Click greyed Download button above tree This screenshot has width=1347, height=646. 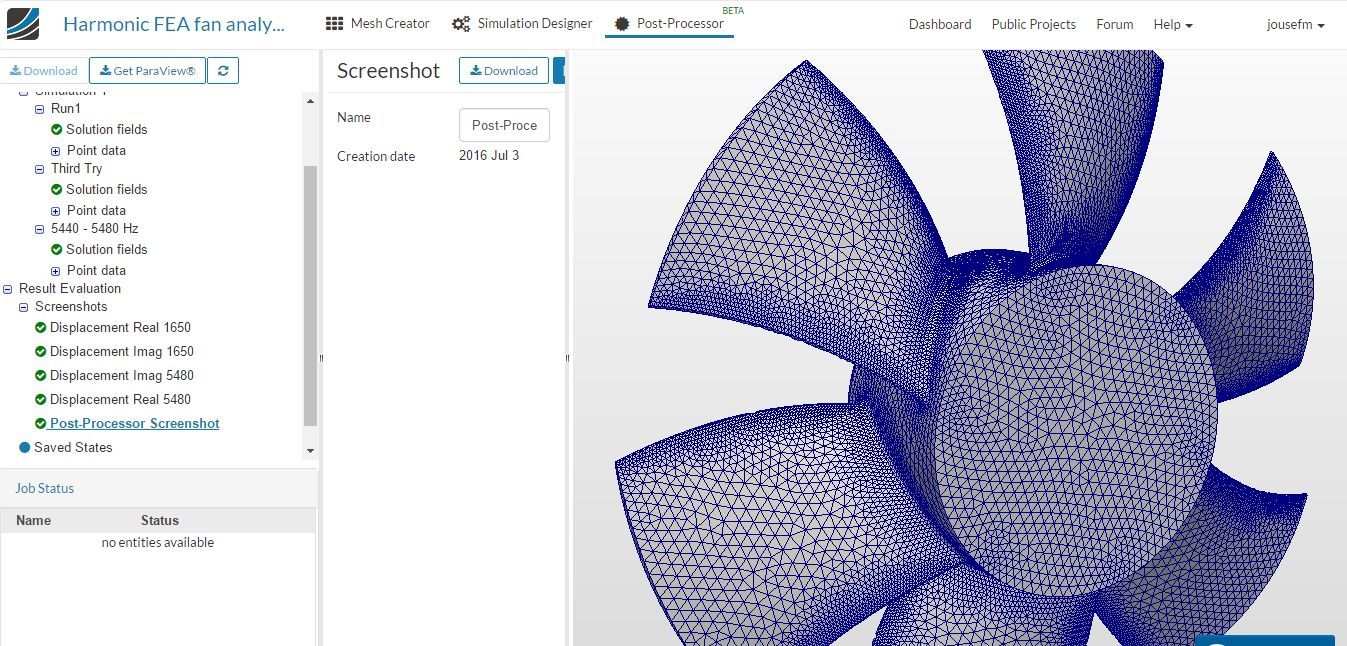click(43, 71)
